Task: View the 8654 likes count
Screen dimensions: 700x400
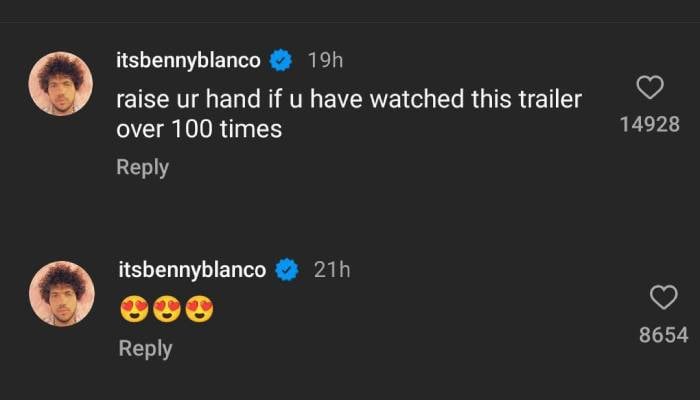Action: (x=663, y=335)
